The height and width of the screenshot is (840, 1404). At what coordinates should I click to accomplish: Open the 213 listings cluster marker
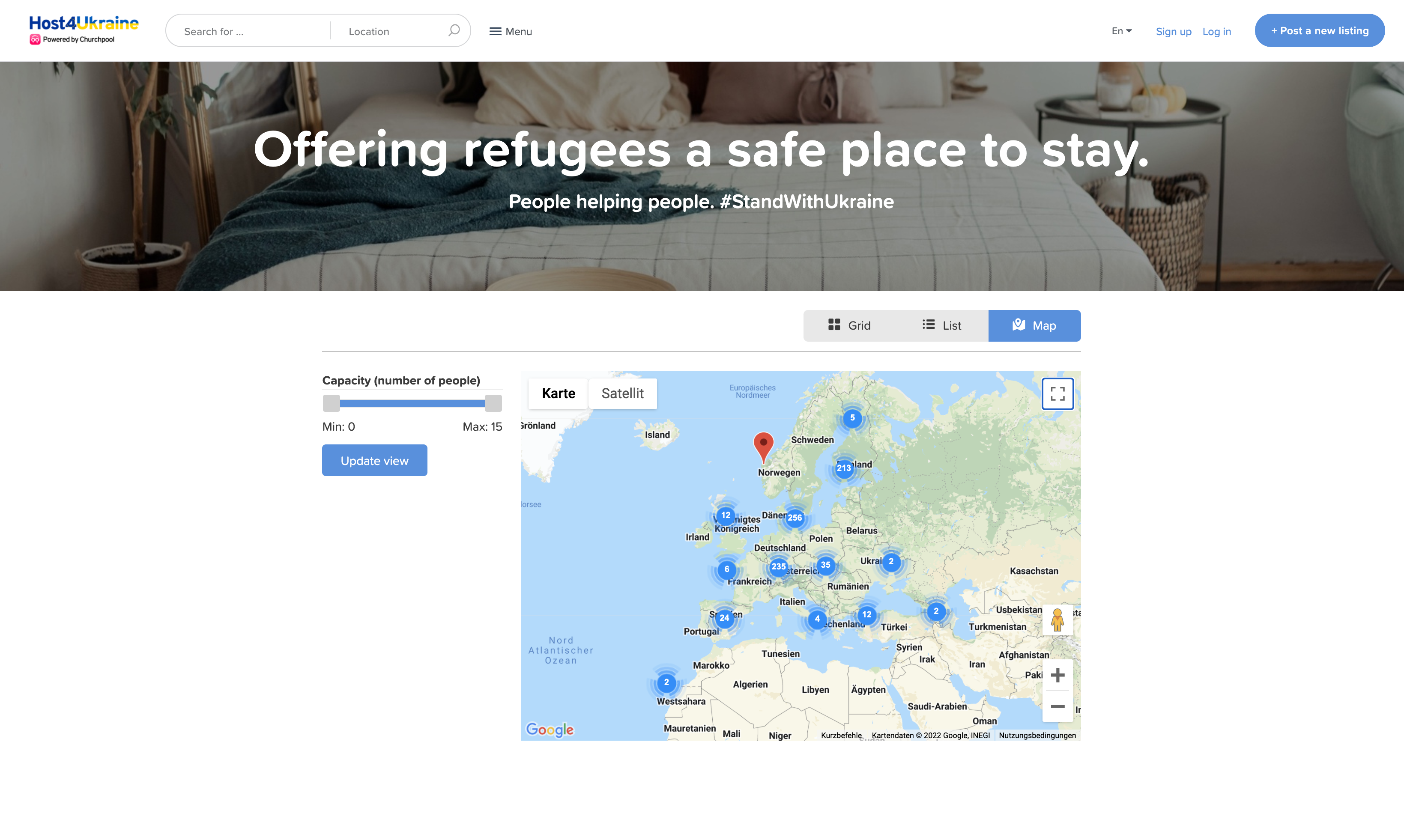(843, 468)
